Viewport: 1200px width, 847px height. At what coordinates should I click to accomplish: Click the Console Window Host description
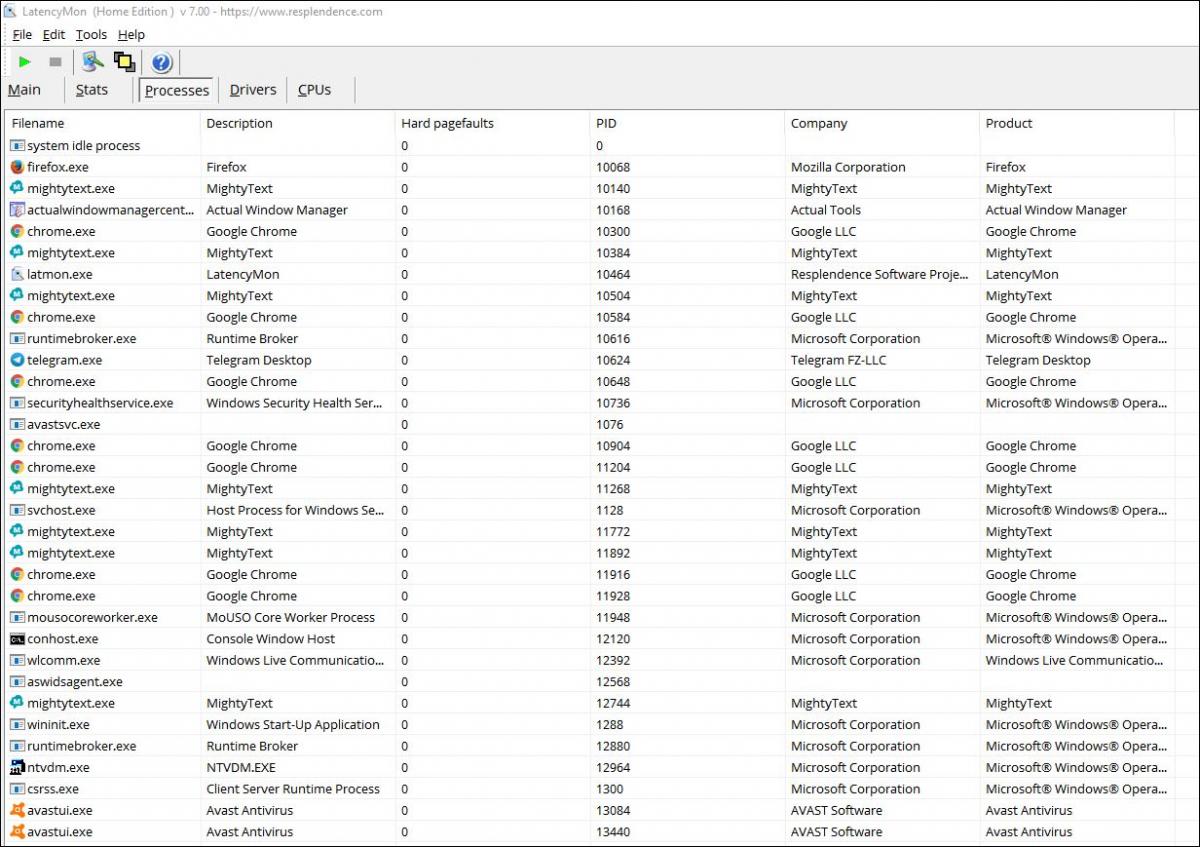pos(271,639)
